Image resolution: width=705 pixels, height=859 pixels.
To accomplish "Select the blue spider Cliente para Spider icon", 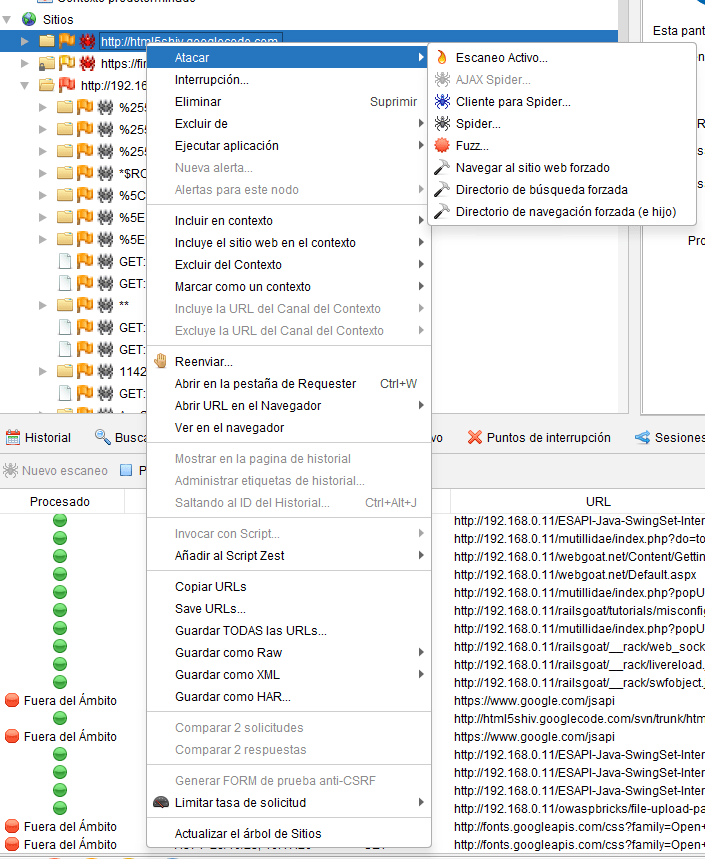I will click(442, 102).
